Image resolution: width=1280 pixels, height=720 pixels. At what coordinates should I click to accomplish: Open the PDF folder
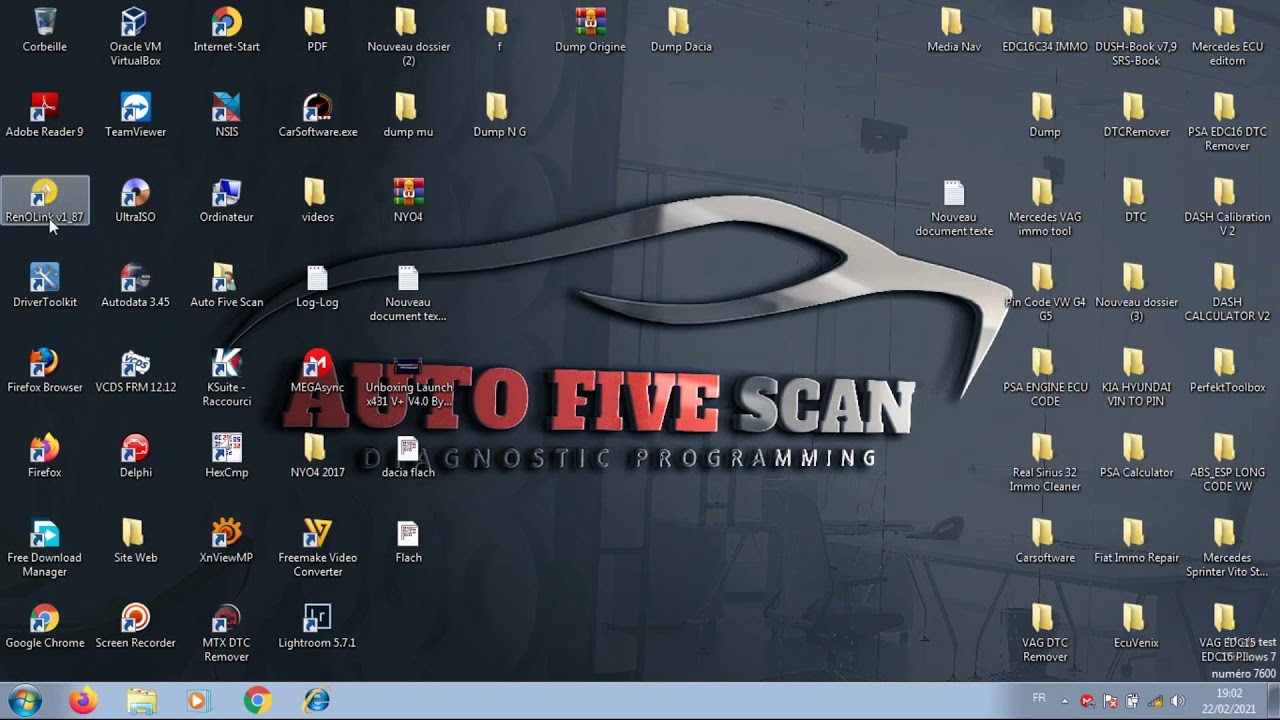[x=317, y=30]
